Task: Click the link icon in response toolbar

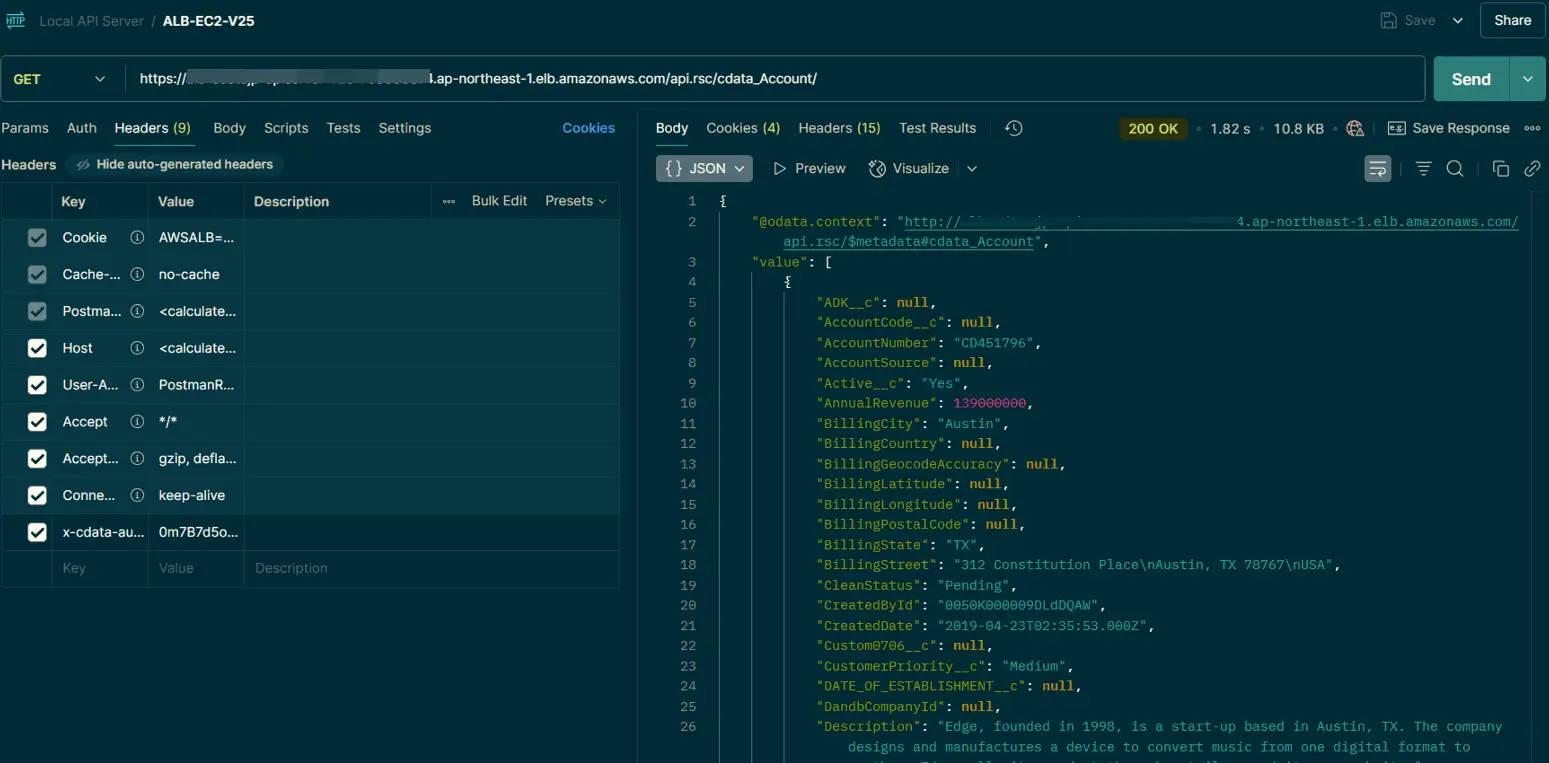Action: point(1531,169)
